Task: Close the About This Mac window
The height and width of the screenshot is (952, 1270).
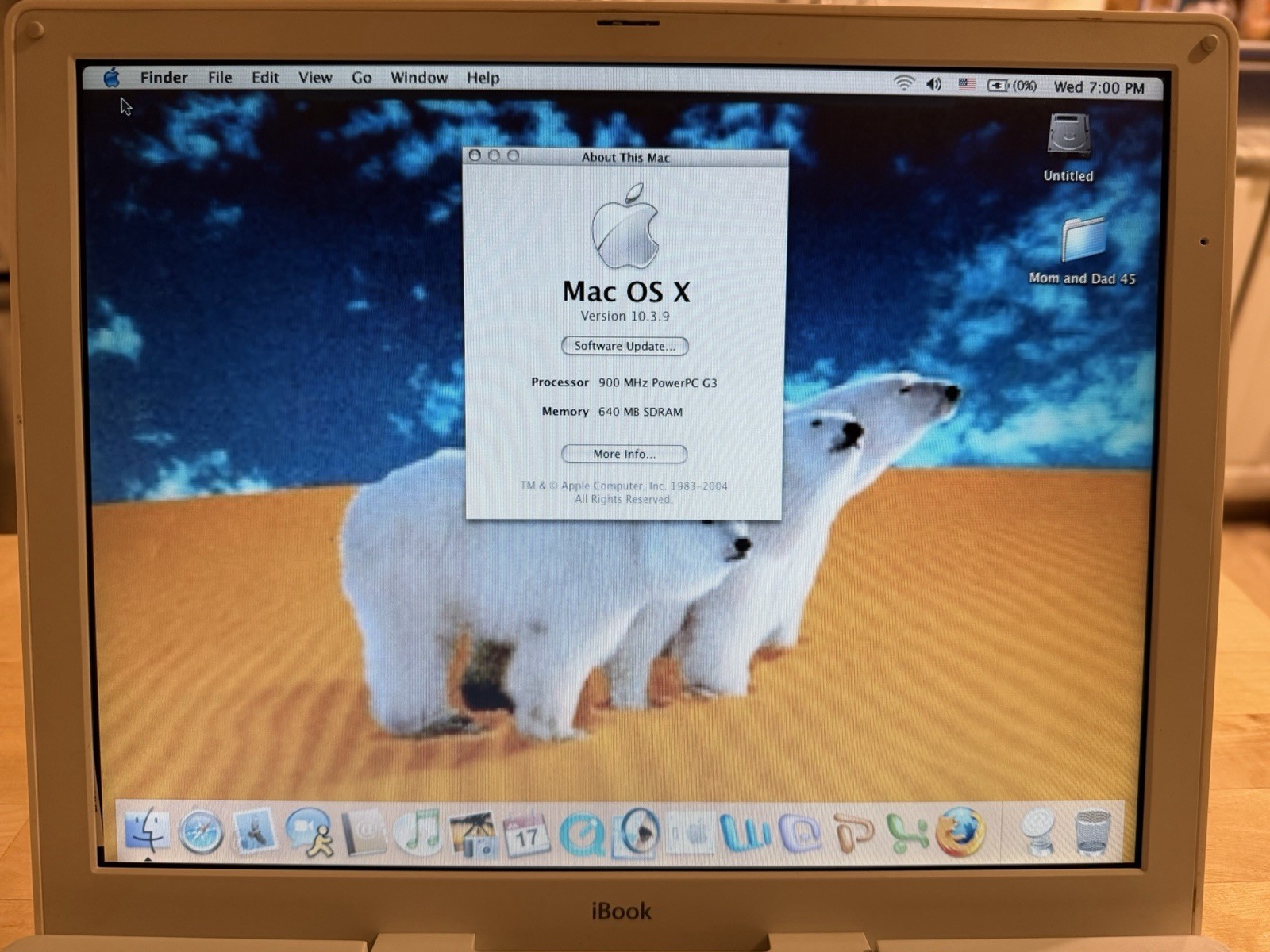Action: pyautogui.click(x=475, y=155)
